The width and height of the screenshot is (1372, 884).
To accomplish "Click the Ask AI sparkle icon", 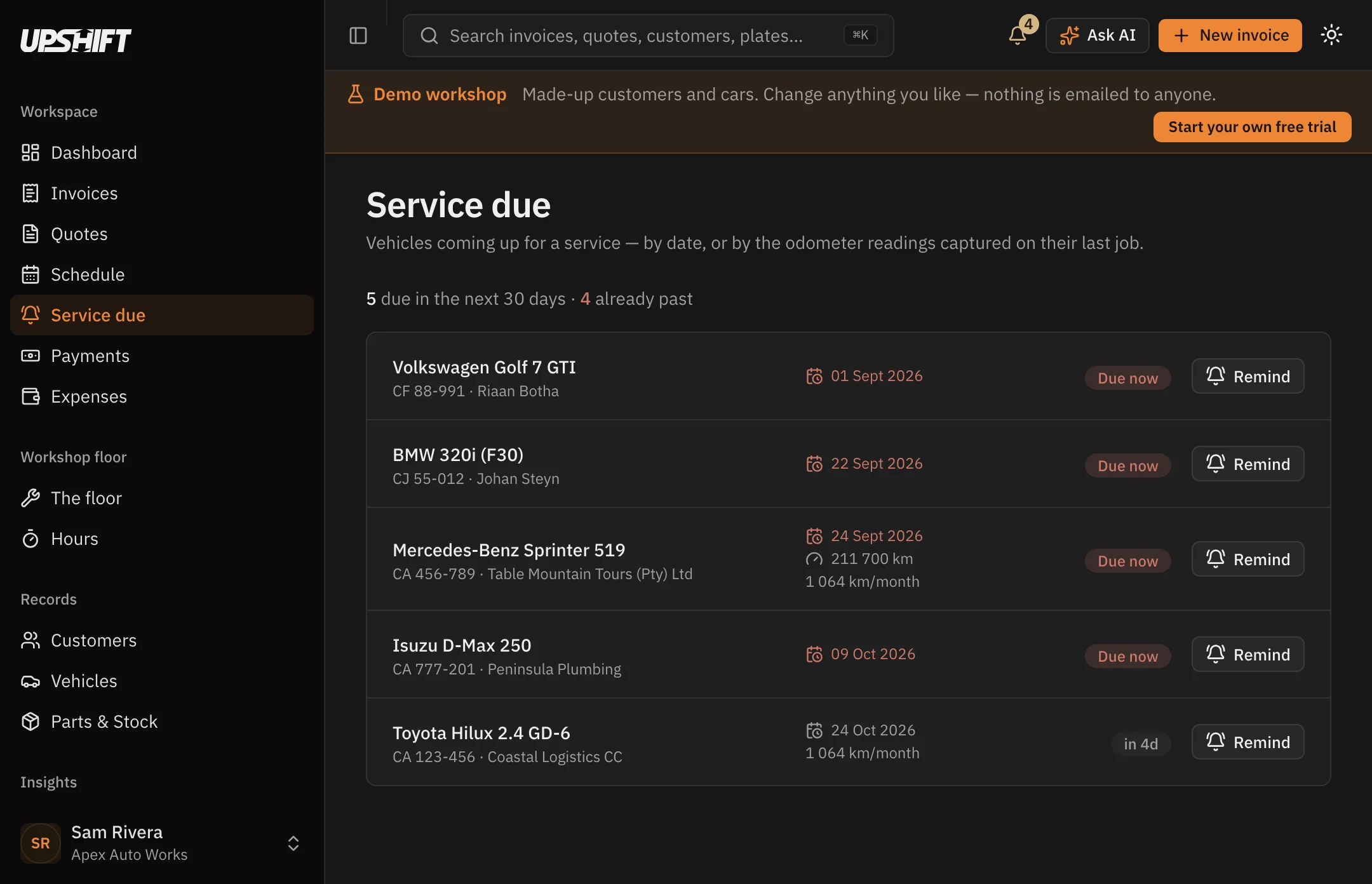I will (x=1070, y=36).
